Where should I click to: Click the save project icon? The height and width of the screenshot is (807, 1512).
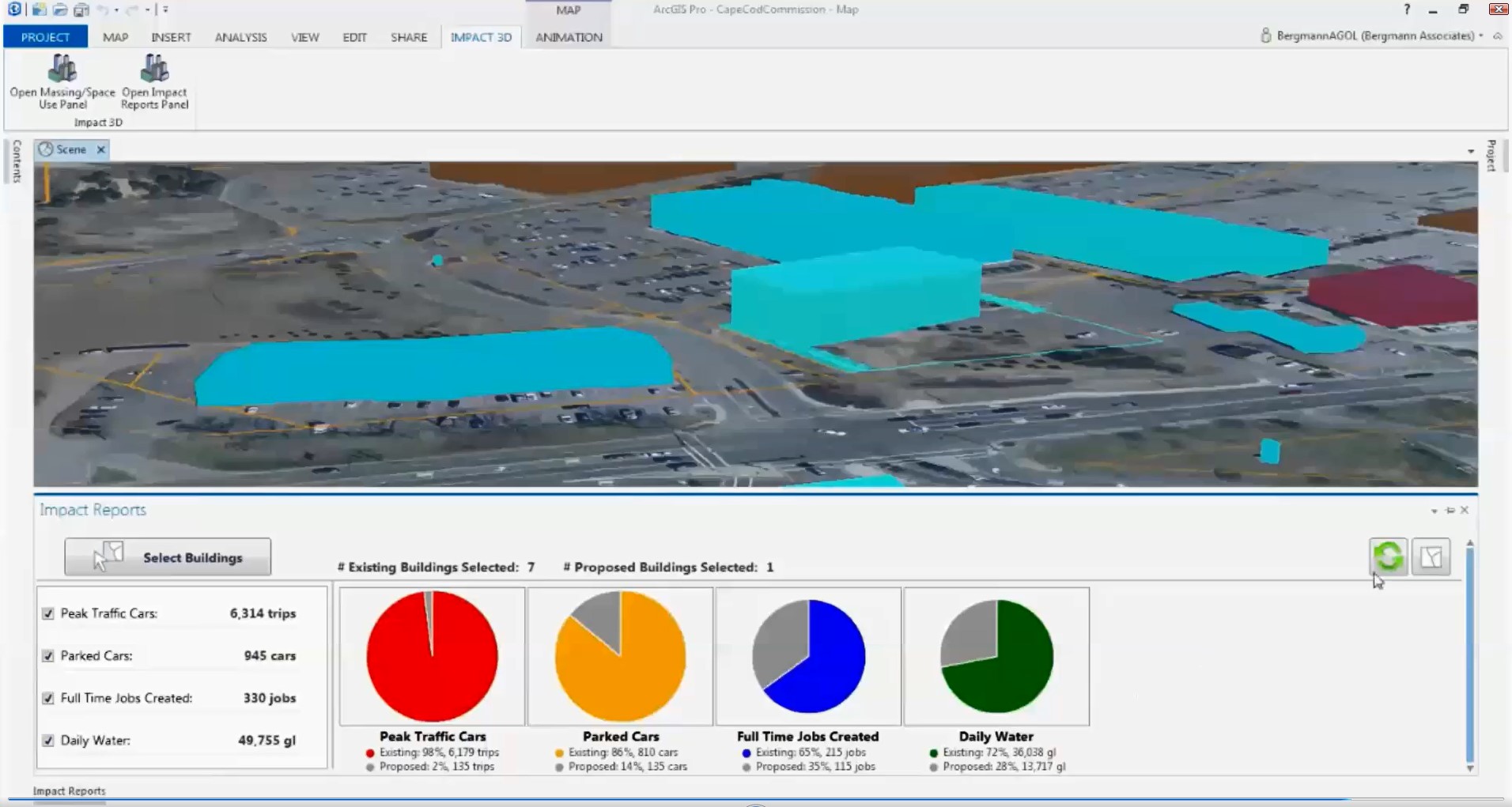[x=81, y=10]
